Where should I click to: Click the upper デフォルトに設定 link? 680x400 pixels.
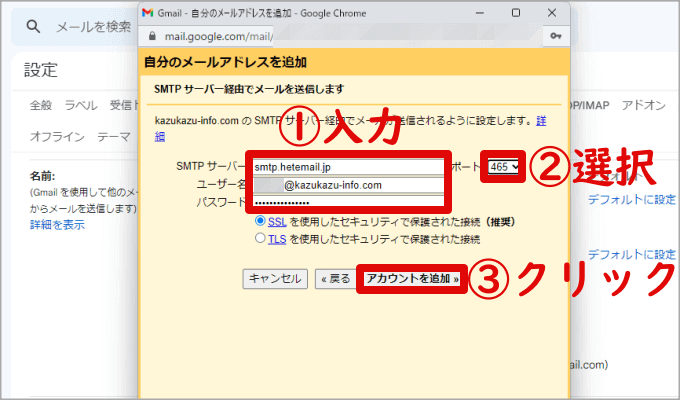click(x=632, y=200)
